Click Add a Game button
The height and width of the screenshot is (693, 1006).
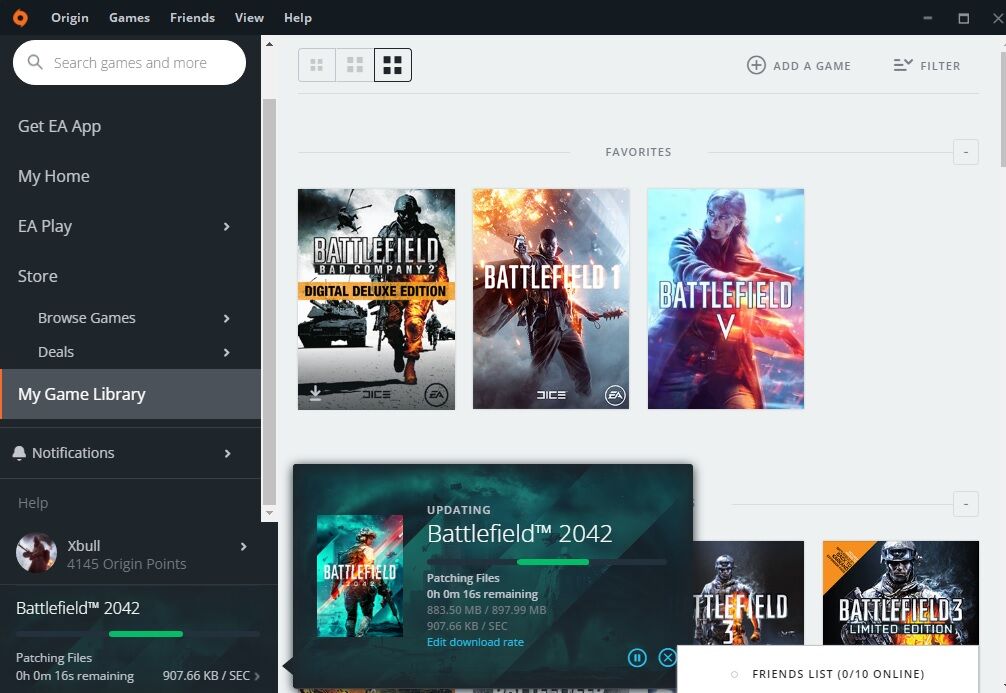click(799, 65)
